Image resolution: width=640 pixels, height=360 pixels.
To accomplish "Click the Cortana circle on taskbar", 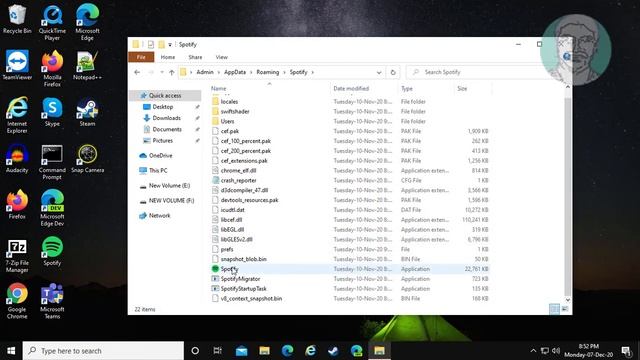I will [x=195, y=351].
